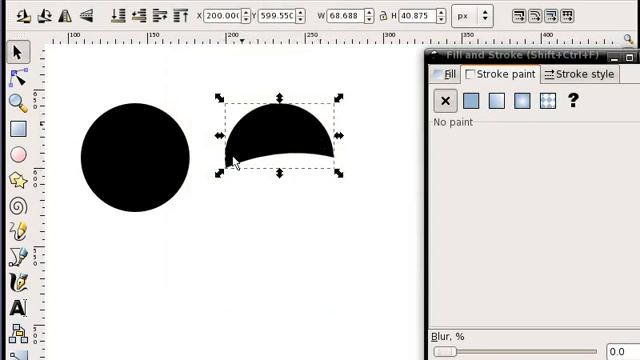Lower selection one step
This screenshot has width=640, height=360.
coord(139,16)
